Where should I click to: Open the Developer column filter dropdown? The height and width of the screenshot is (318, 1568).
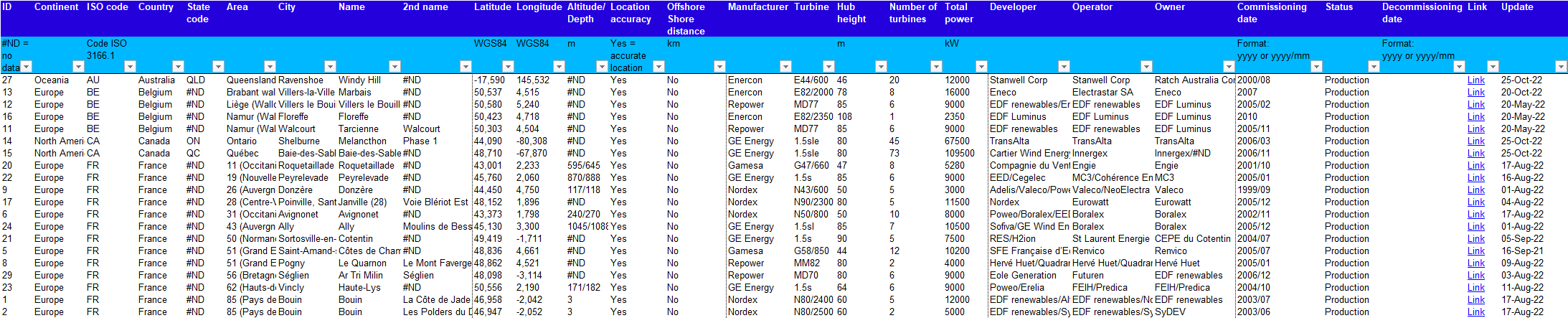click(1064, 67)
